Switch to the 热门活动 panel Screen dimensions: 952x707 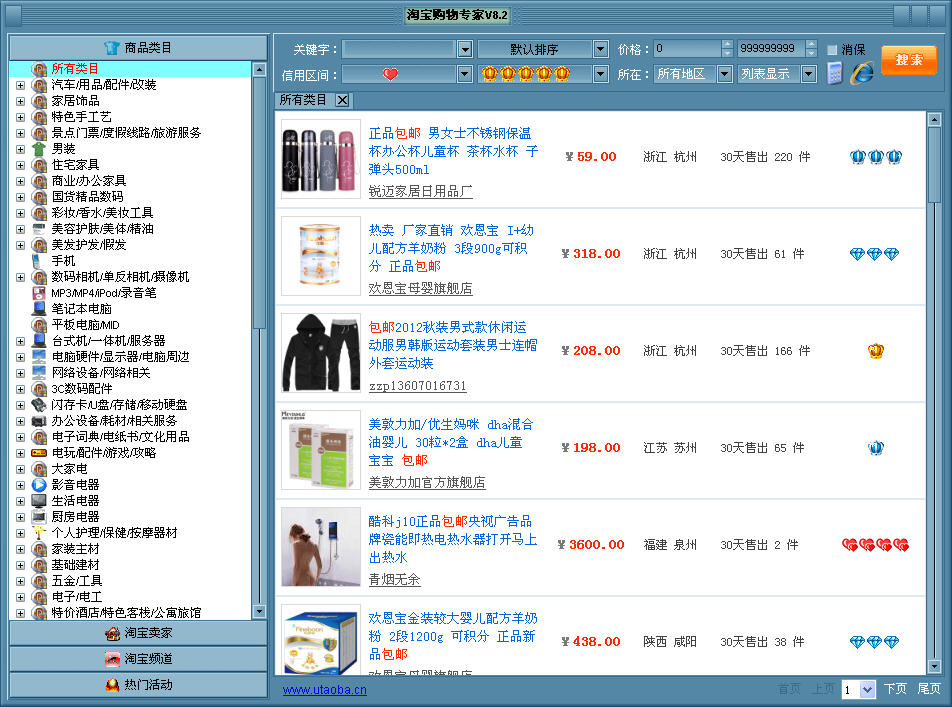(138, 685)
